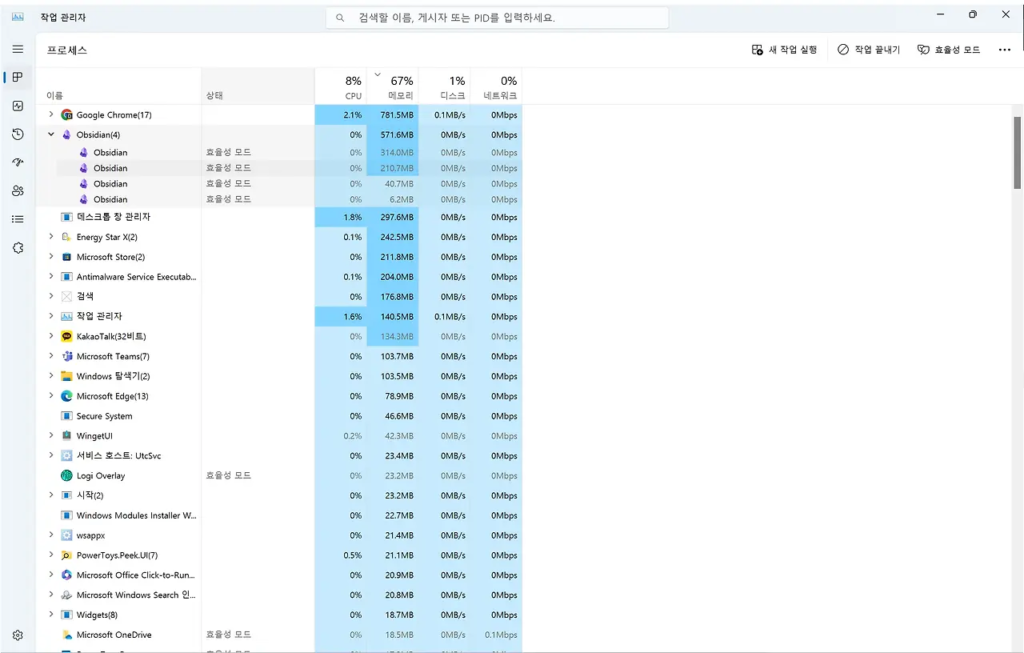The width and height of the screenshot is (1024, 653).
Task: Click the Energy Star X process icon
Action: pyautogui.click(x=67, y=237)
